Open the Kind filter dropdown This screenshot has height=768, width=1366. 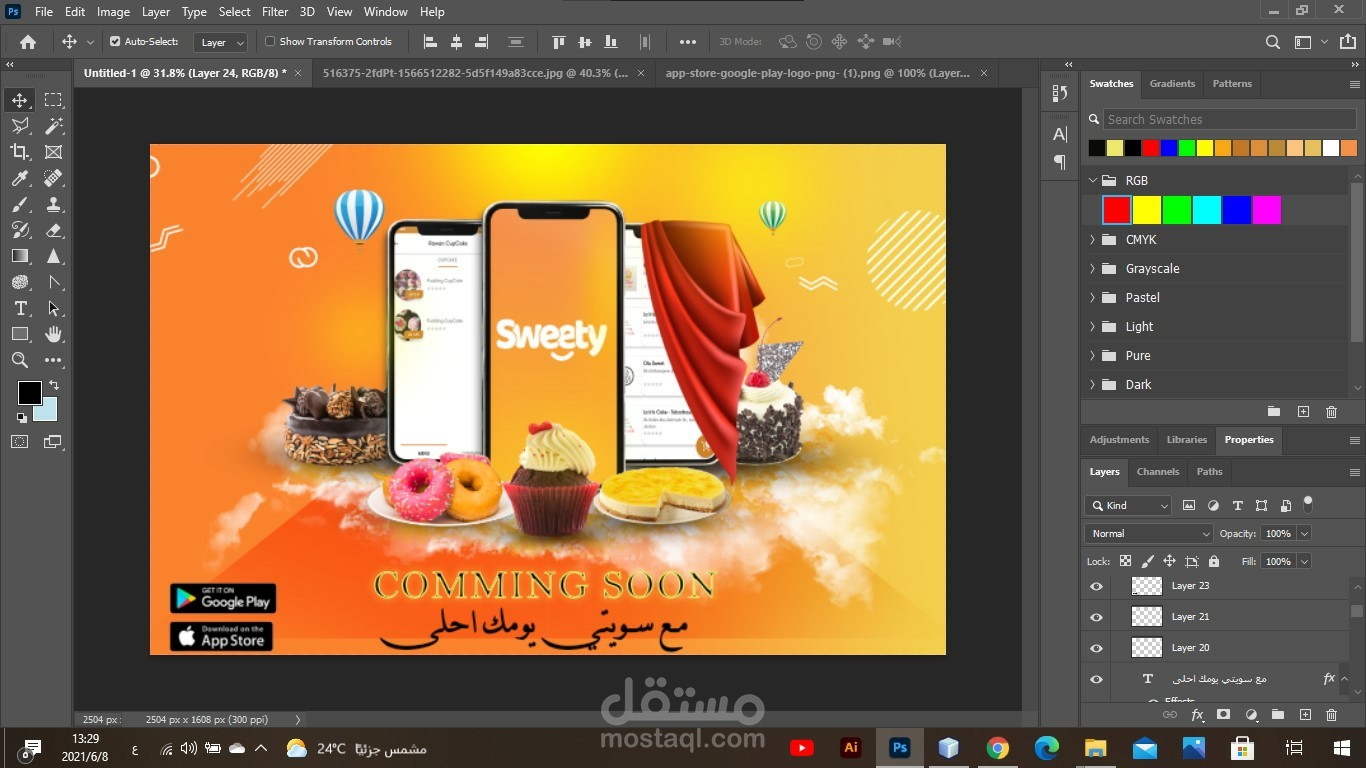tap(1128, 506)
